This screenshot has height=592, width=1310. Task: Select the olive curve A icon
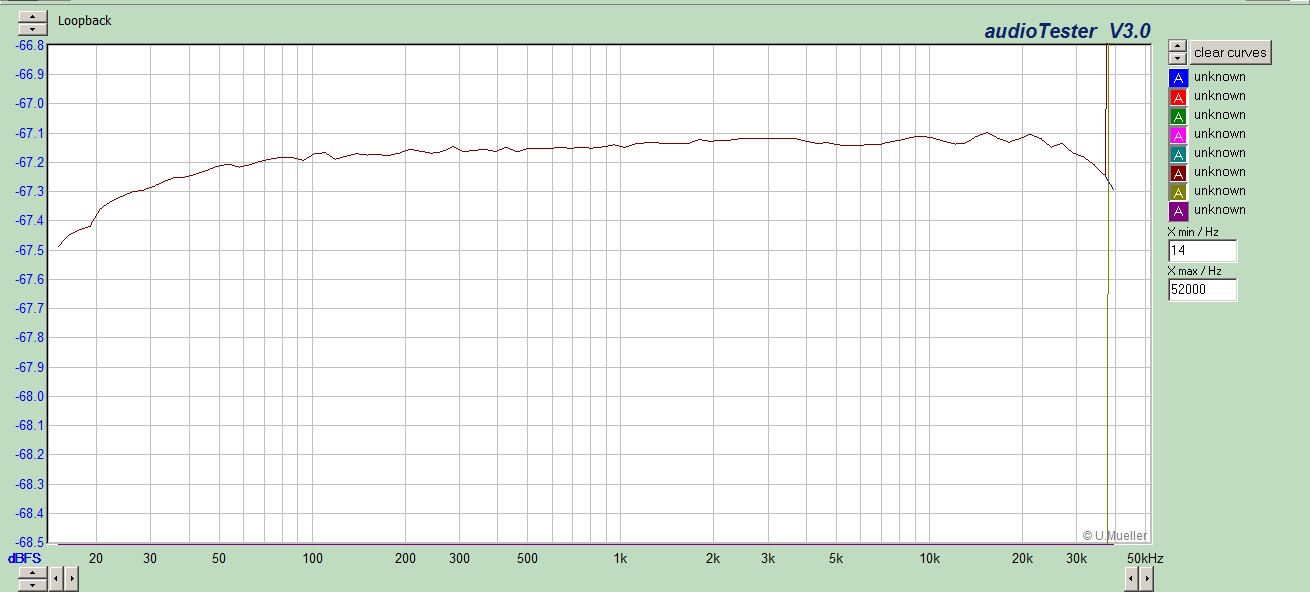pos(1178,192)
